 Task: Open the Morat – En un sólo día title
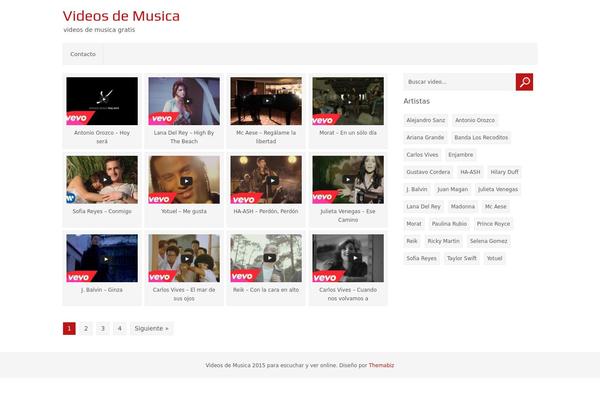tap(348, 133)
